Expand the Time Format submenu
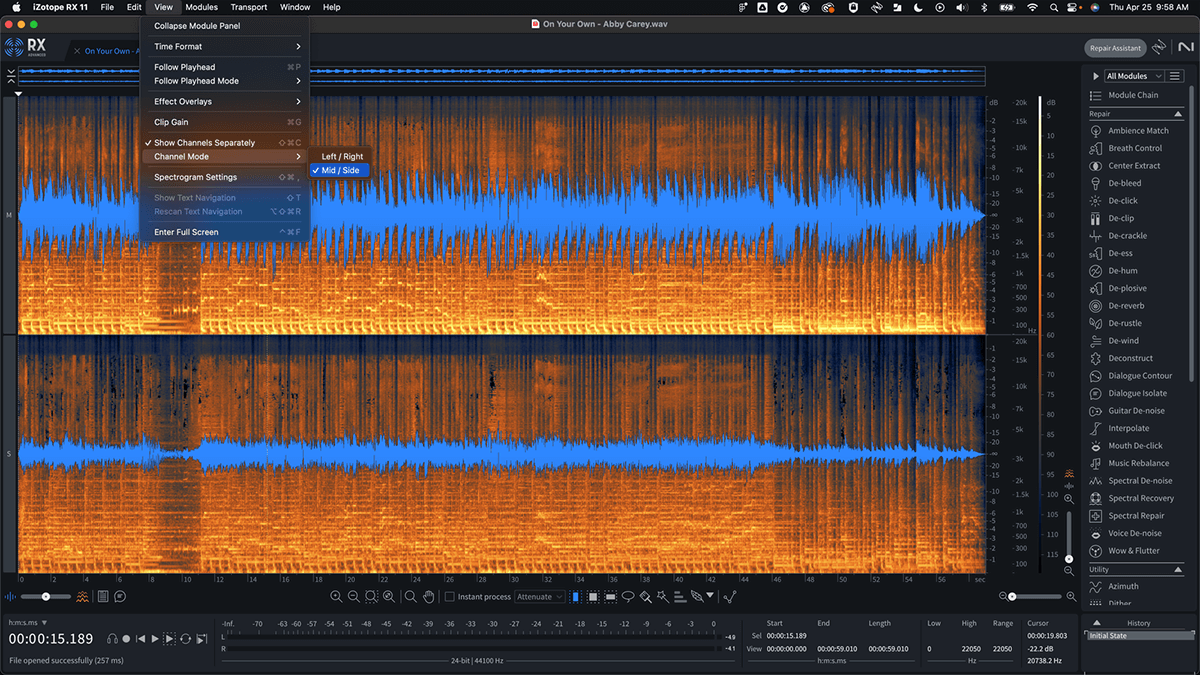The height and width of the screenshot is (675, 1200). click(x=225, y=47)
